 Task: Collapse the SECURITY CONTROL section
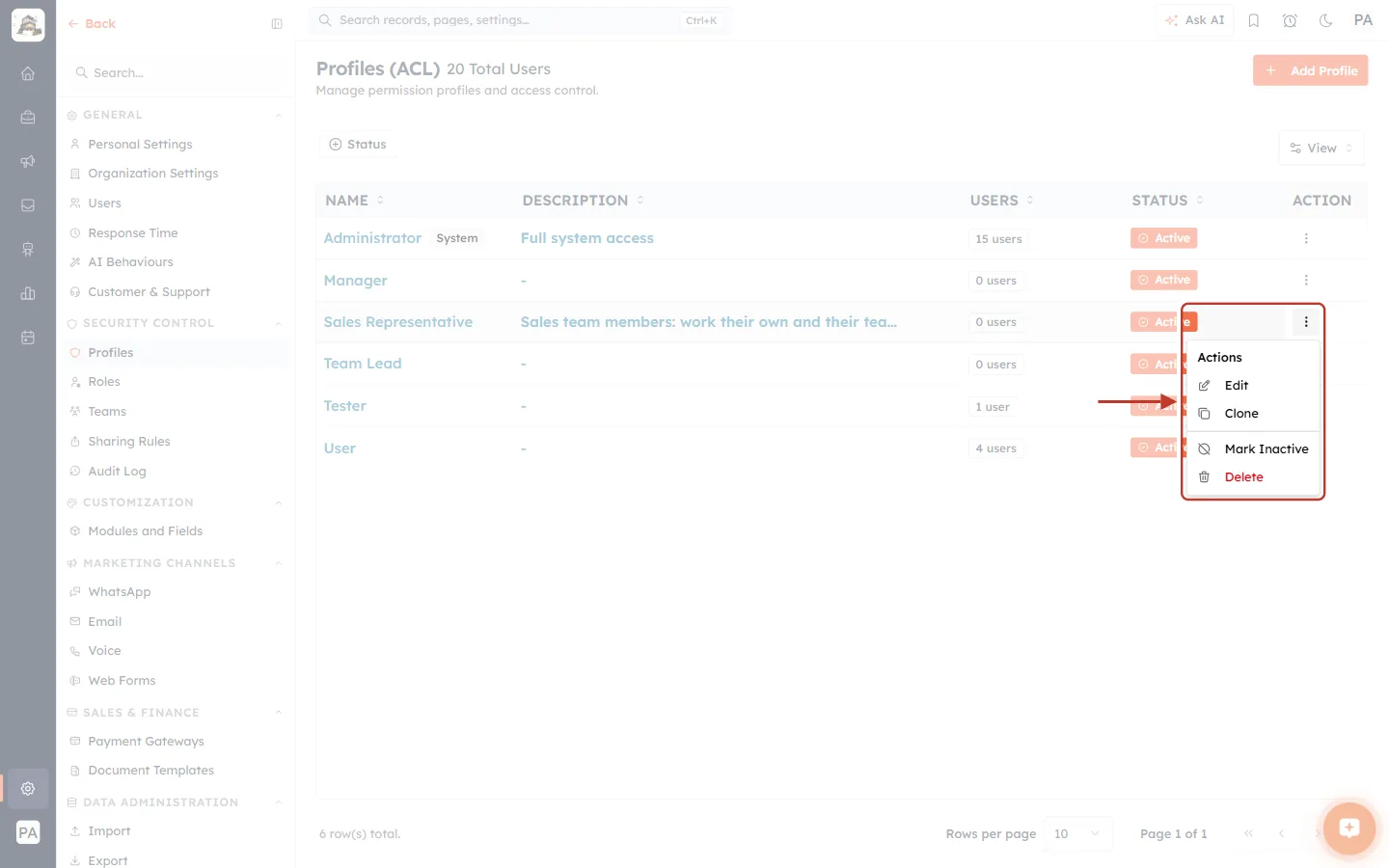coord(278,324)
